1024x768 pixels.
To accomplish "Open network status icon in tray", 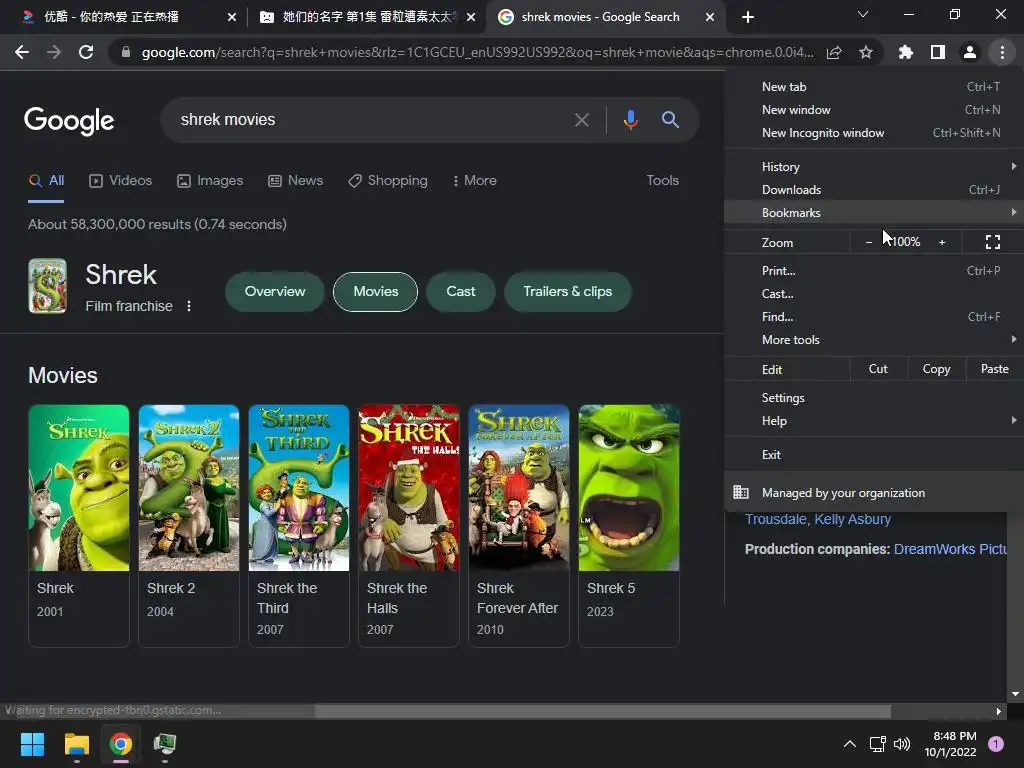I will pos(877,744).
